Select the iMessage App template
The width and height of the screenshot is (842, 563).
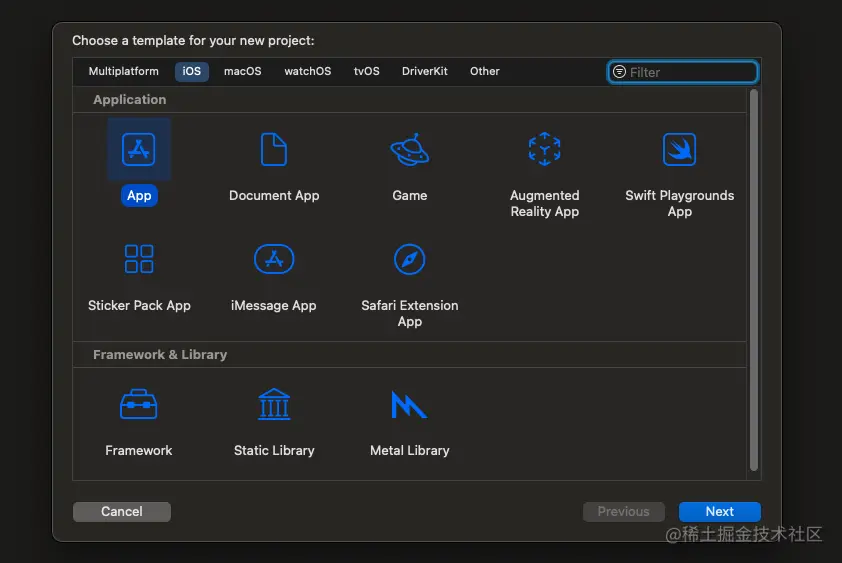274,259
